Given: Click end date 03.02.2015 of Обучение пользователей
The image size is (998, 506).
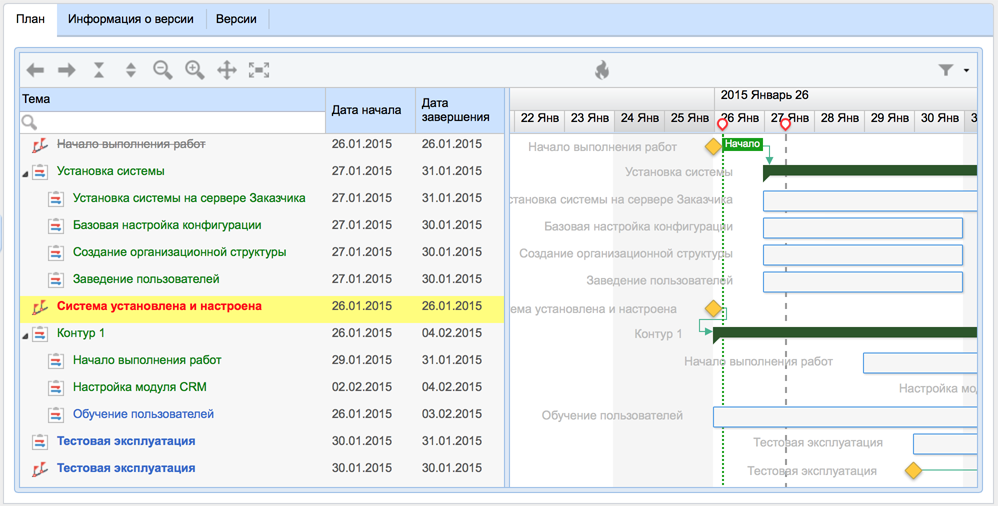Looking at the screenshot, I should click(x=452, y=414).
